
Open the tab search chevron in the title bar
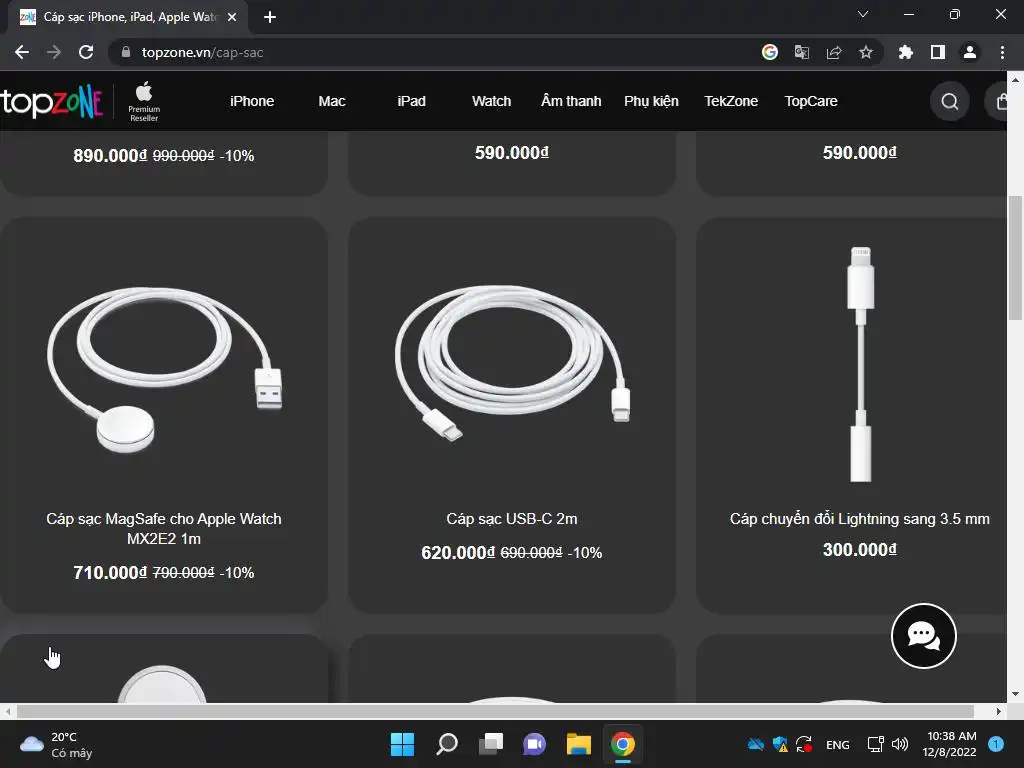point(863,14)
